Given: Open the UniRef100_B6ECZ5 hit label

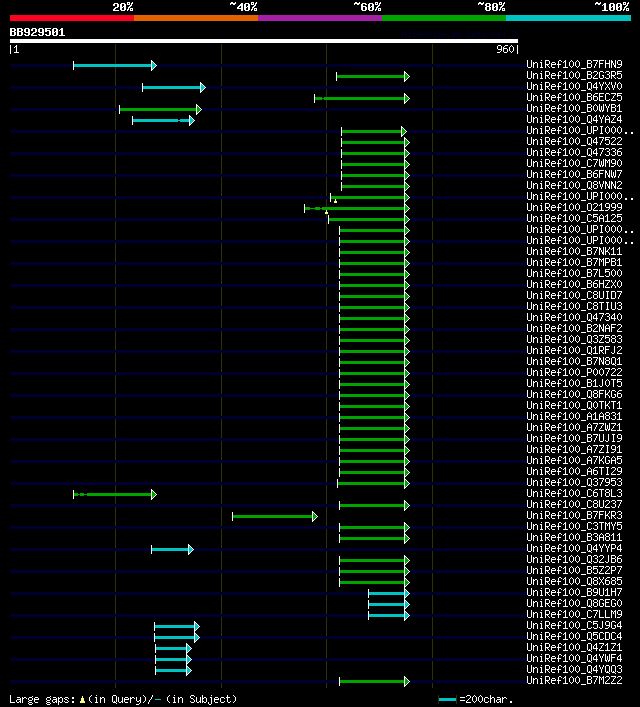Looking at the screenshot, I should coord(574,97).
